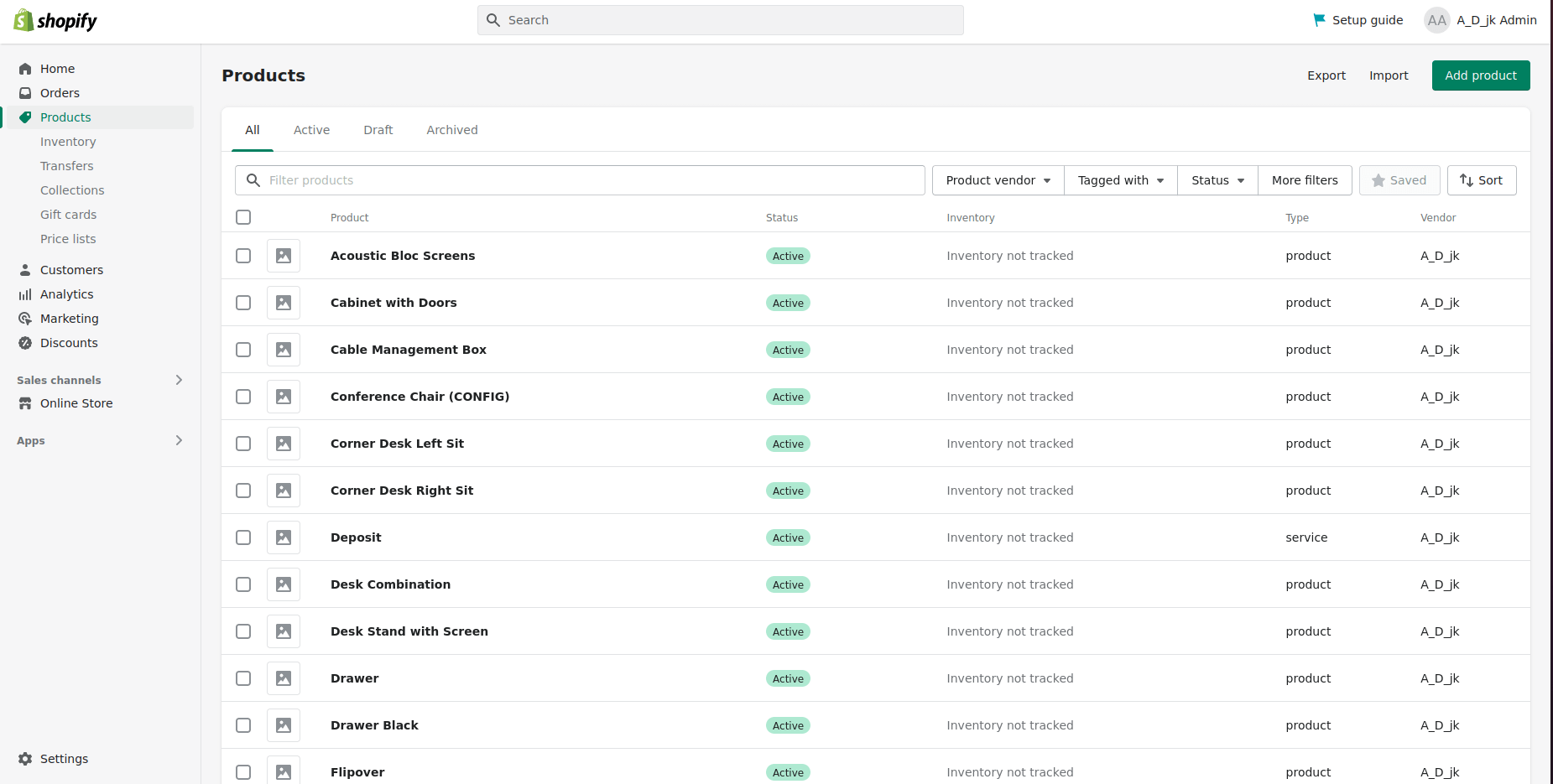
Task: Click the Online Store shop icon
Action: (x=25, y=403)
